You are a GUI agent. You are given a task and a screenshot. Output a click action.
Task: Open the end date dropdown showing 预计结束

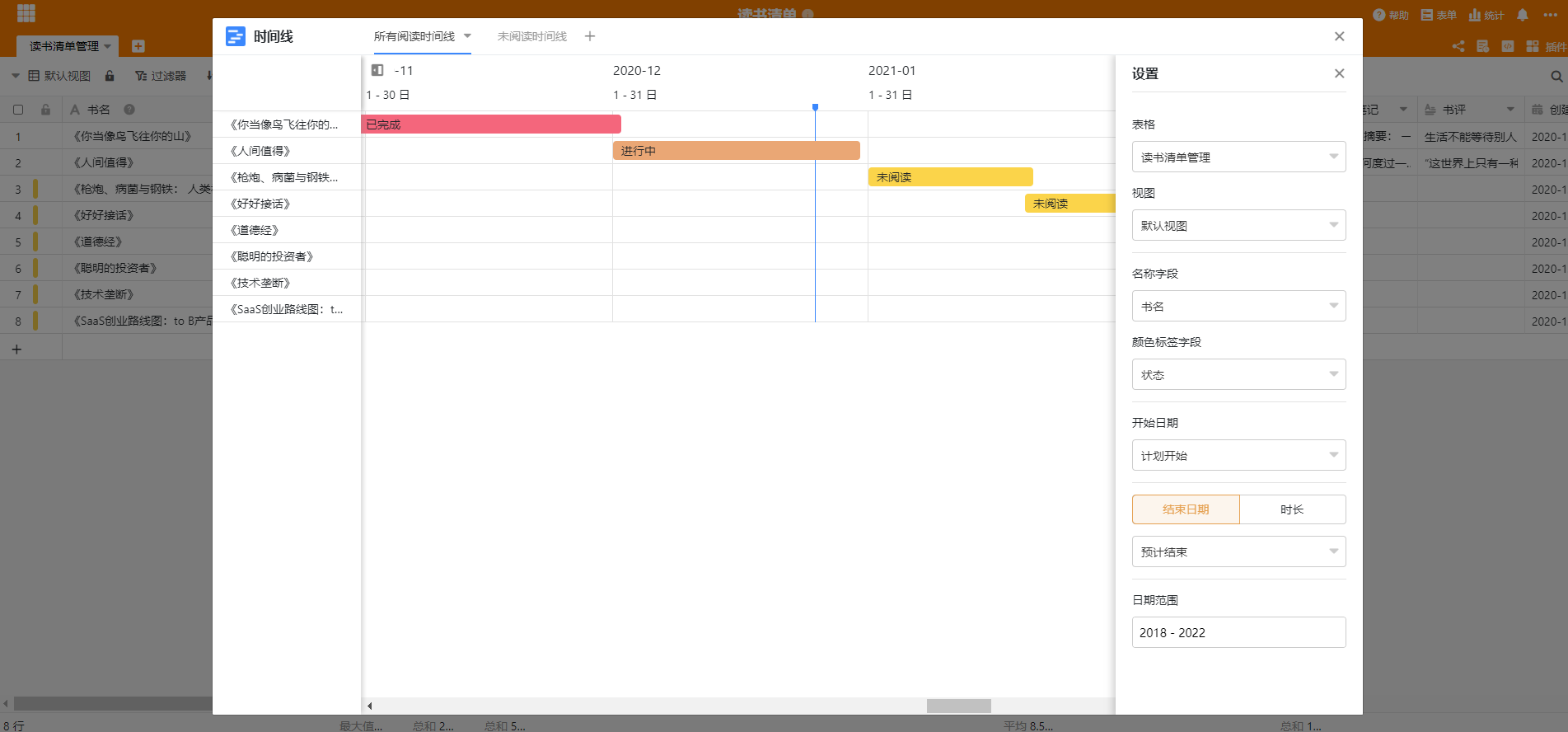coord(1238,551)
